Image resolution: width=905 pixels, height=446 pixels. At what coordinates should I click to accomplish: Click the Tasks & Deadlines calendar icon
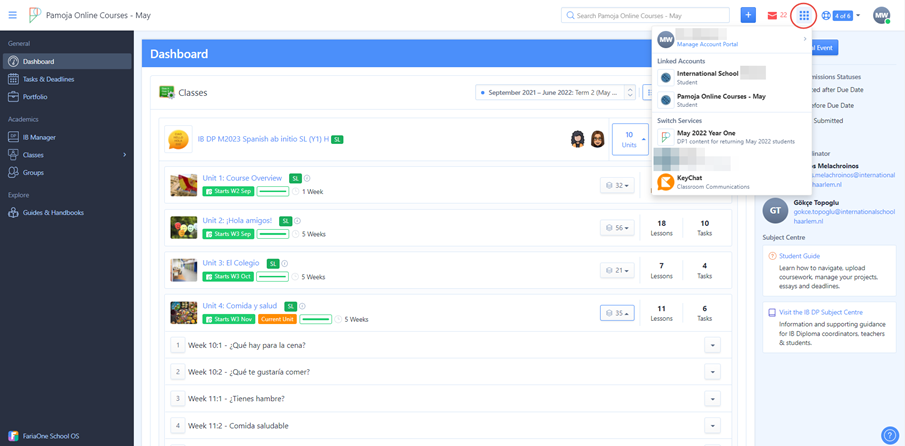(x=13, y=79)
